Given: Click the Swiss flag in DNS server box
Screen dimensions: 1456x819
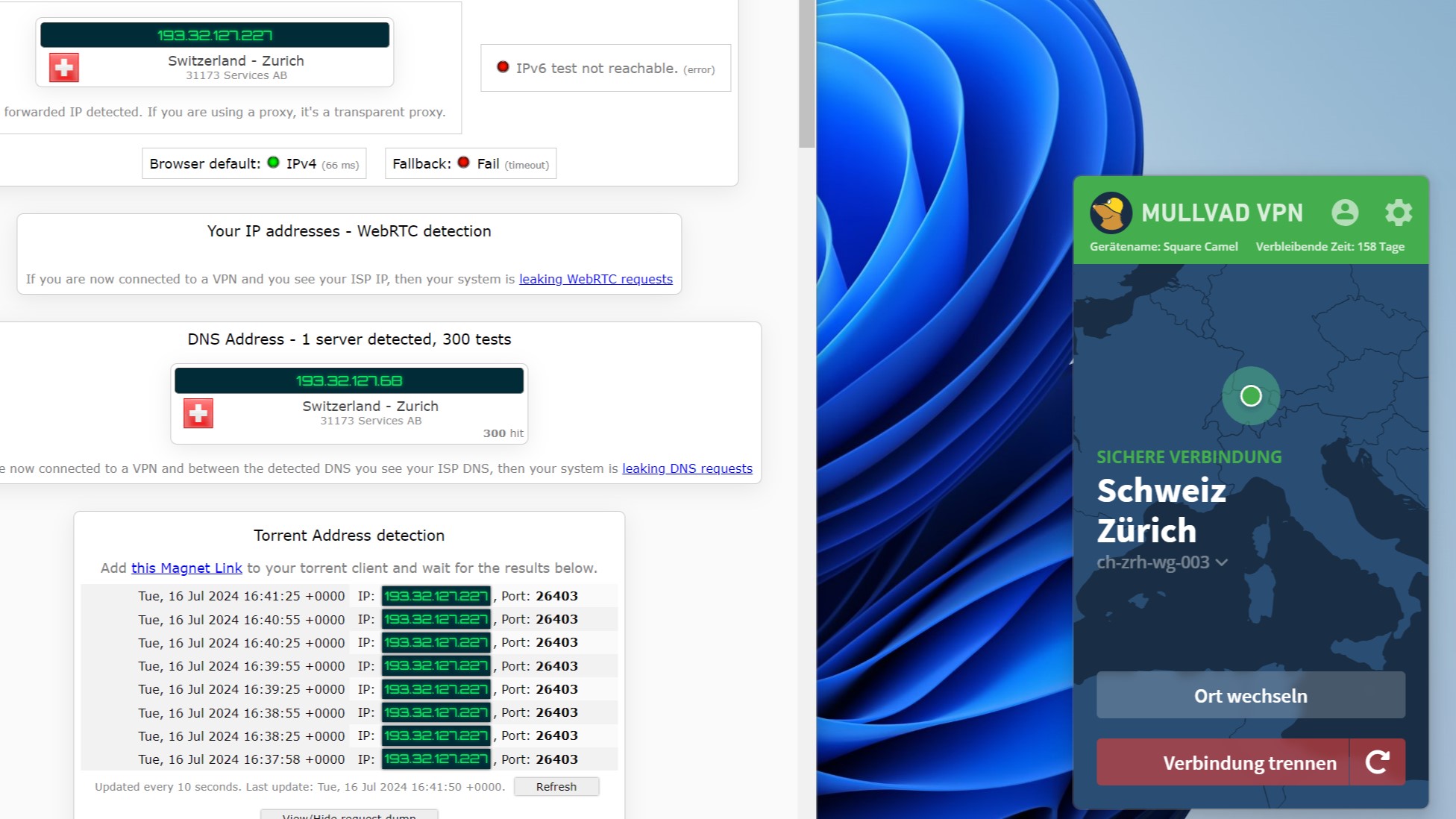Looking at the screenshot, I should pyautogui.click(x=198, y=413).
